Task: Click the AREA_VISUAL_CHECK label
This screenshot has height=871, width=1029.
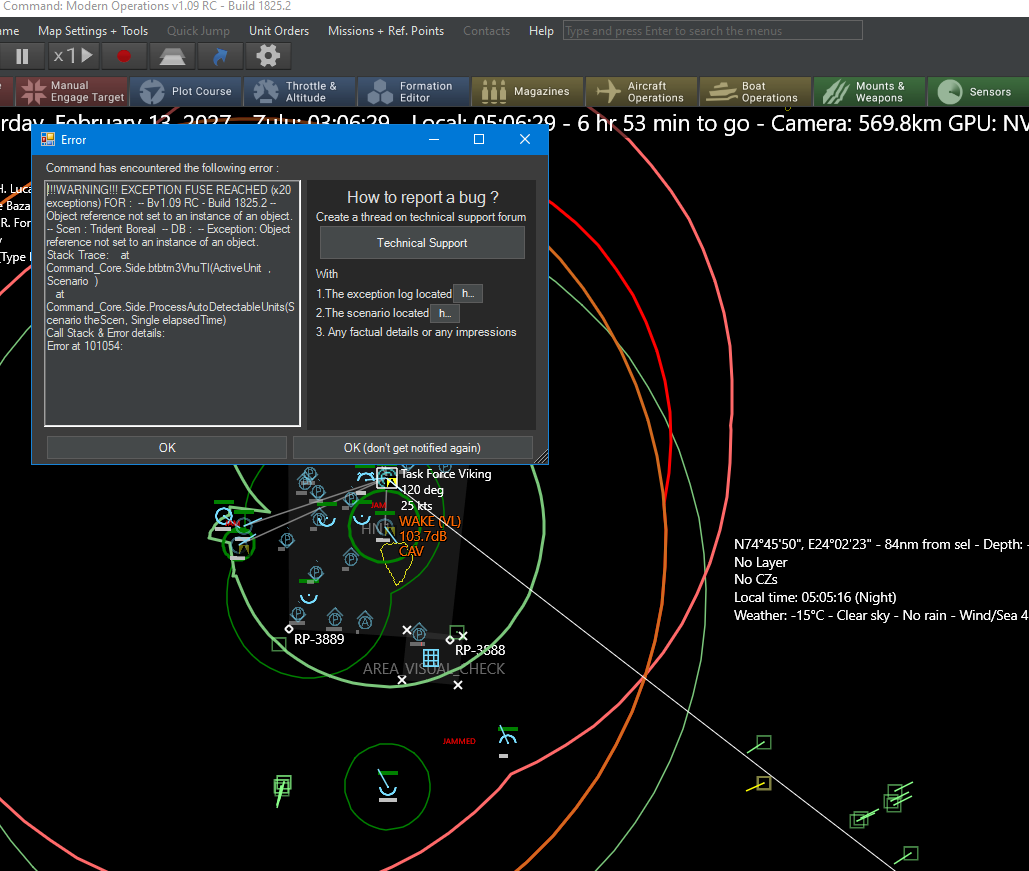Action: [434, 669]
